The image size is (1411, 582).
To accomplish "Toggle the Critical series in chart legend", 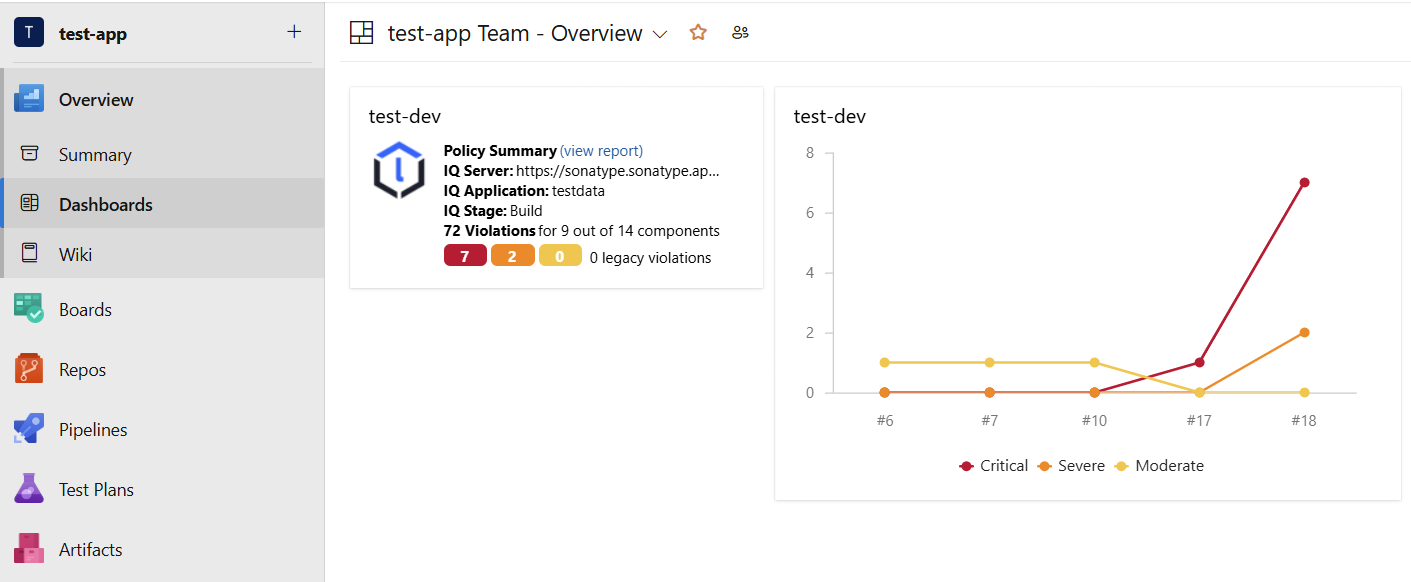I will (994, 466).
